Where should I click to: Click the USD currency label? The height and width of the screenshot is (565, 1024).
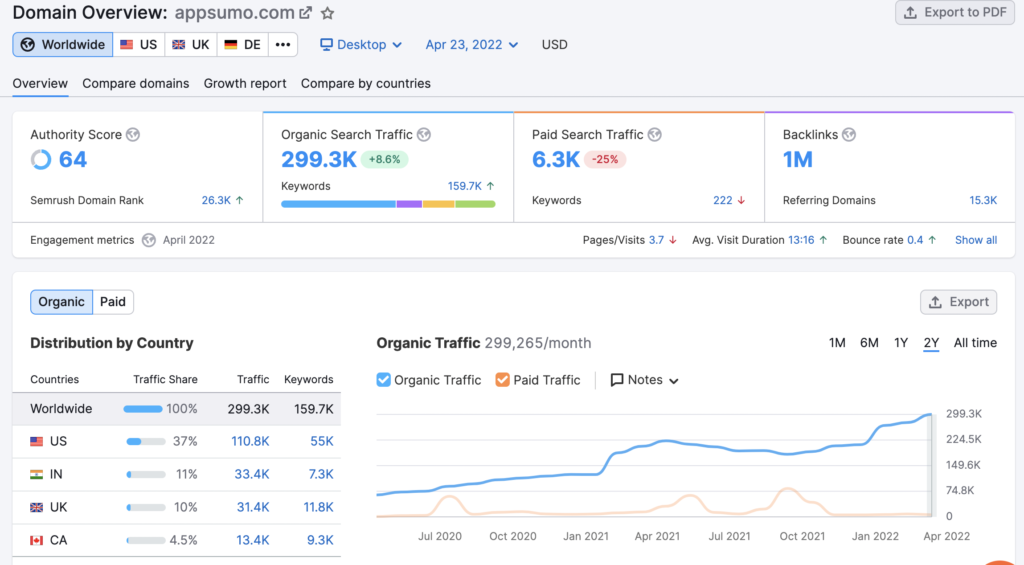tap(554, 44)
